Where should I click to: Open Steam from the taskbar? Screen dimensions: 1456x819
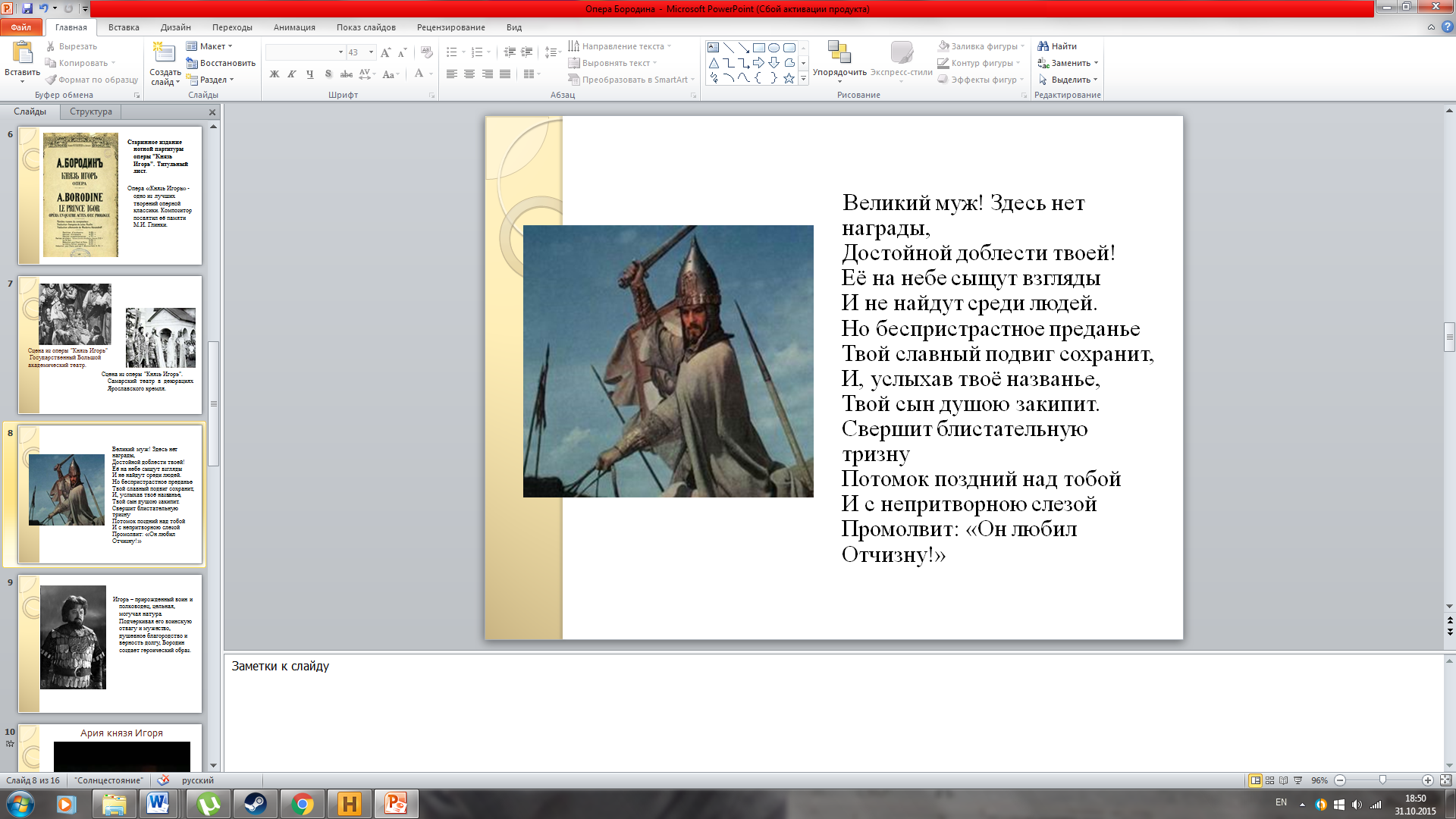pos(255,804)
